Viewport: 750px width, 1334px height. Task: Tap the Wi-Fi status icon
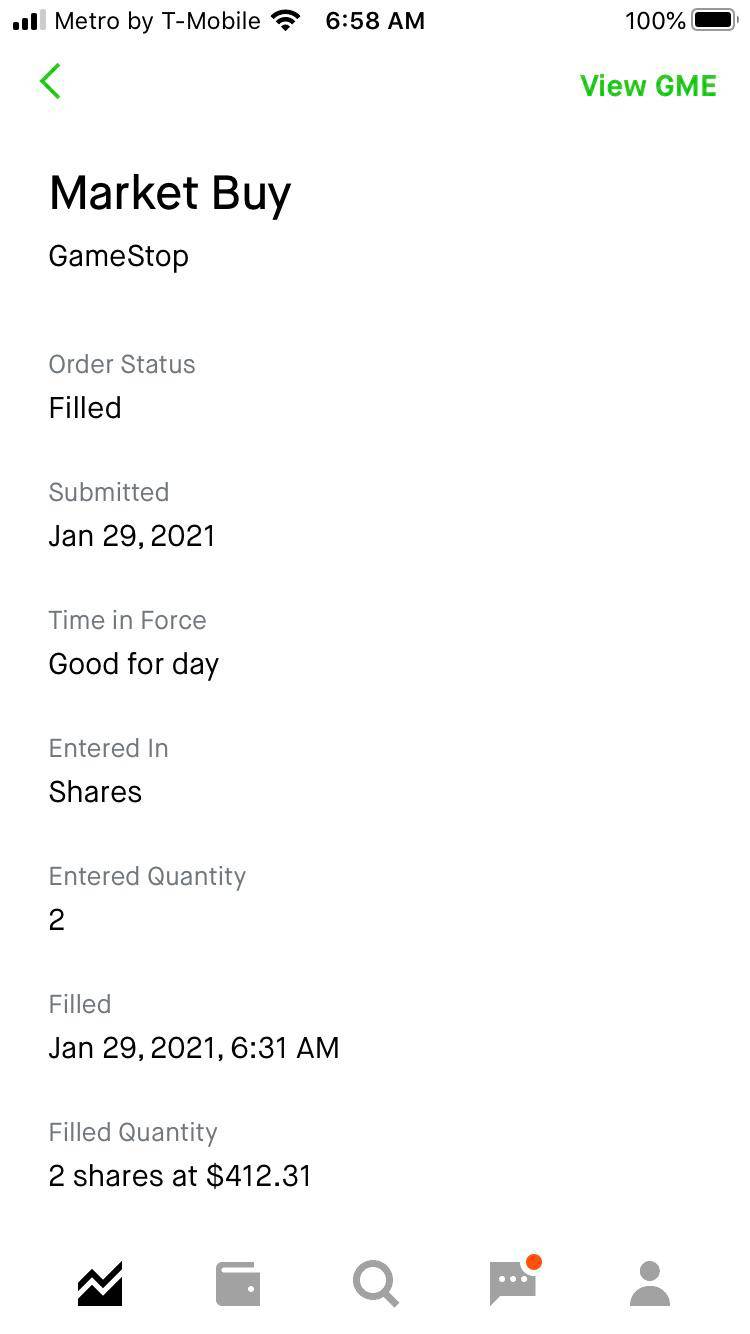pyautogui.click(x=286, y=21)
